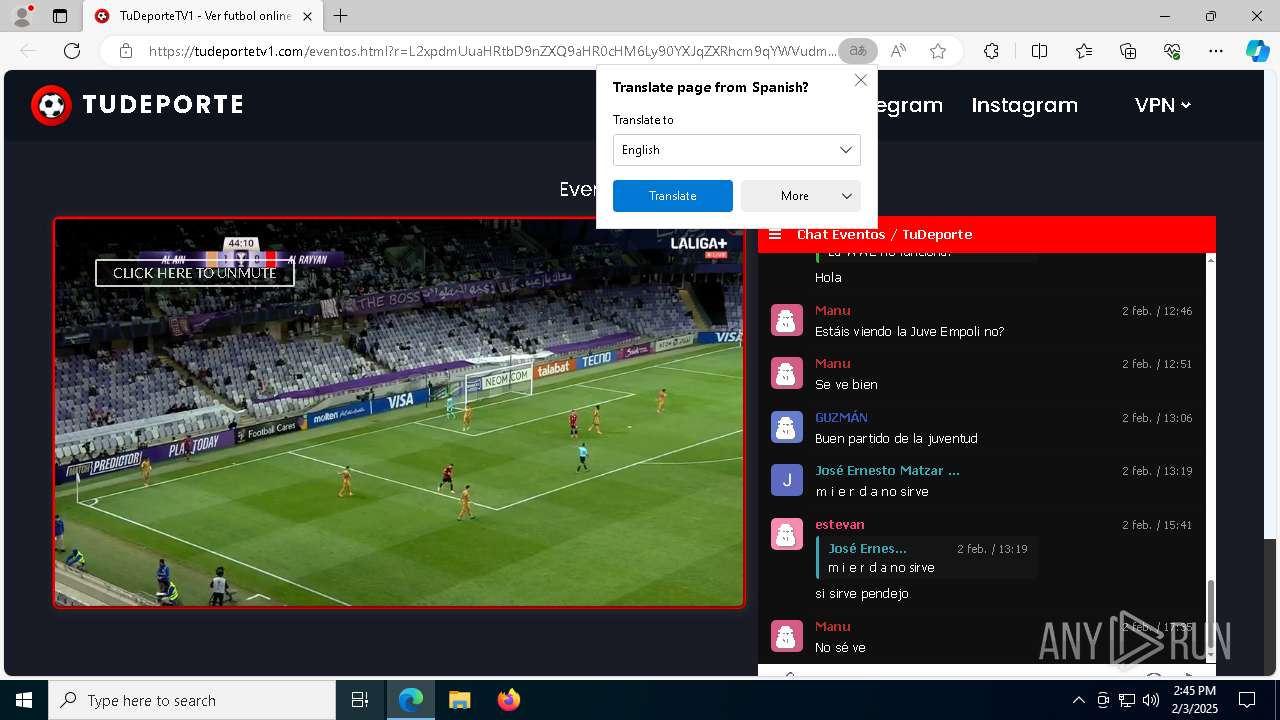Expand the More options button
Image resolution: width=1280 pixels, height=720 pixels.
pos(801,196)
